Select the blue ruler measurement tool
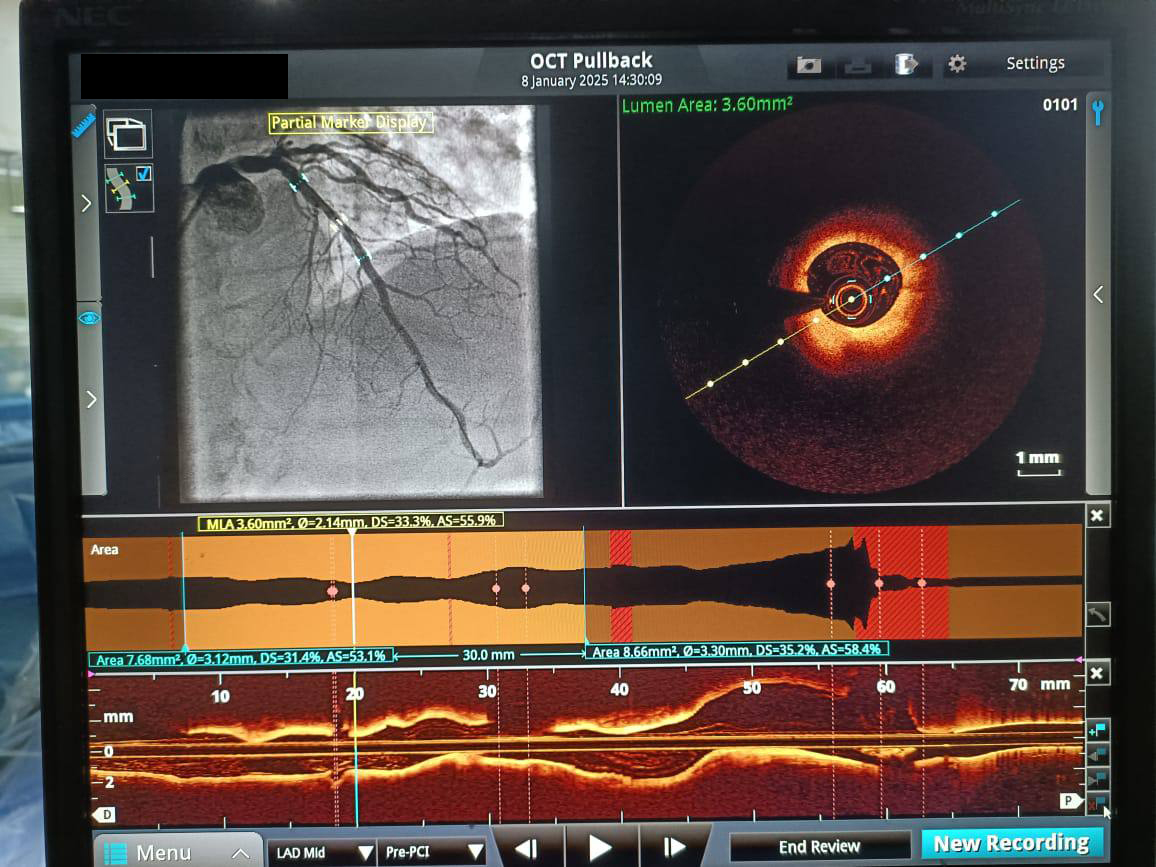 click(x=84, y=125)
